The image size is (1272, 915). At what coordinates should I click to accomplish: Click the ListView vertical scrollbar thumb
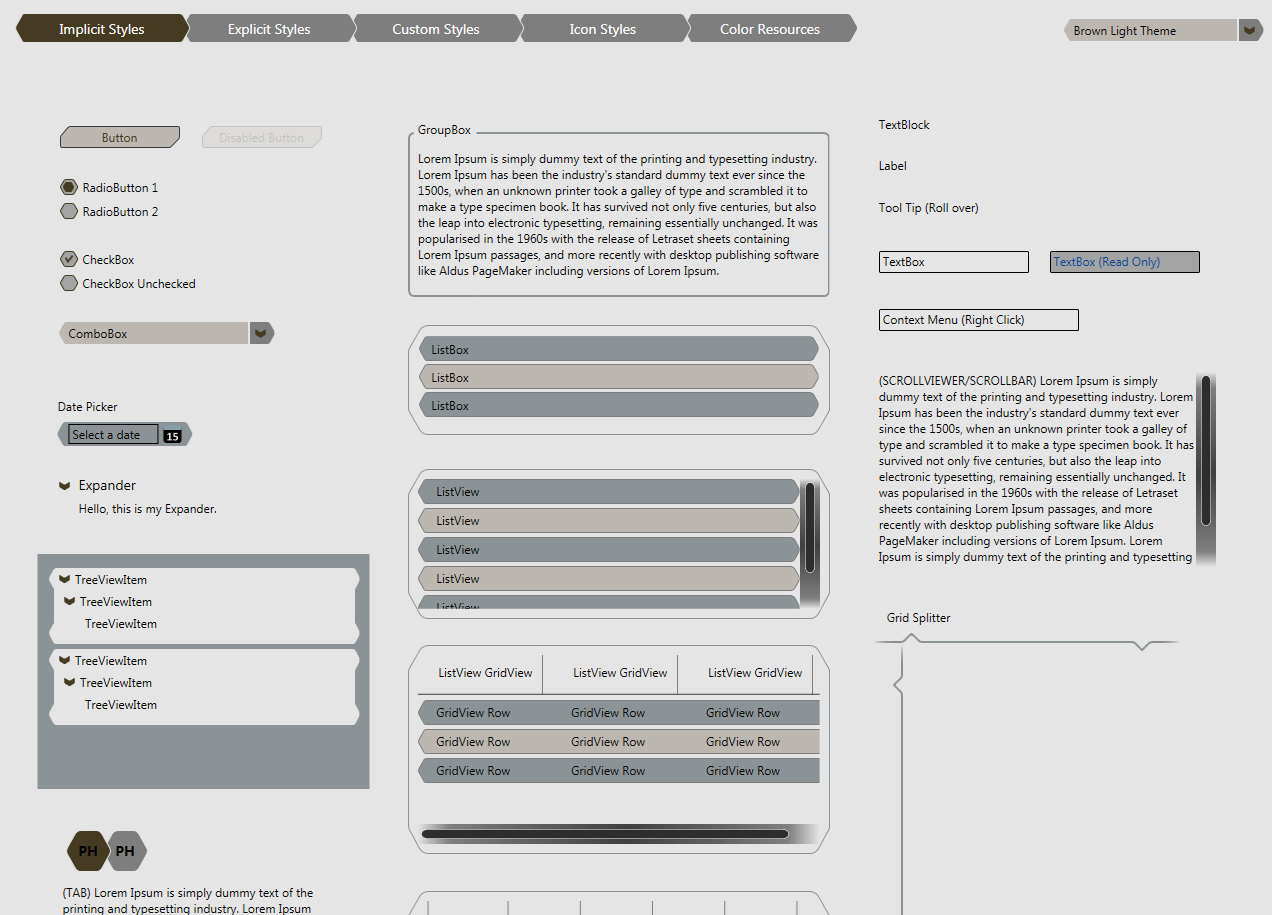click(x=810, y=528)
